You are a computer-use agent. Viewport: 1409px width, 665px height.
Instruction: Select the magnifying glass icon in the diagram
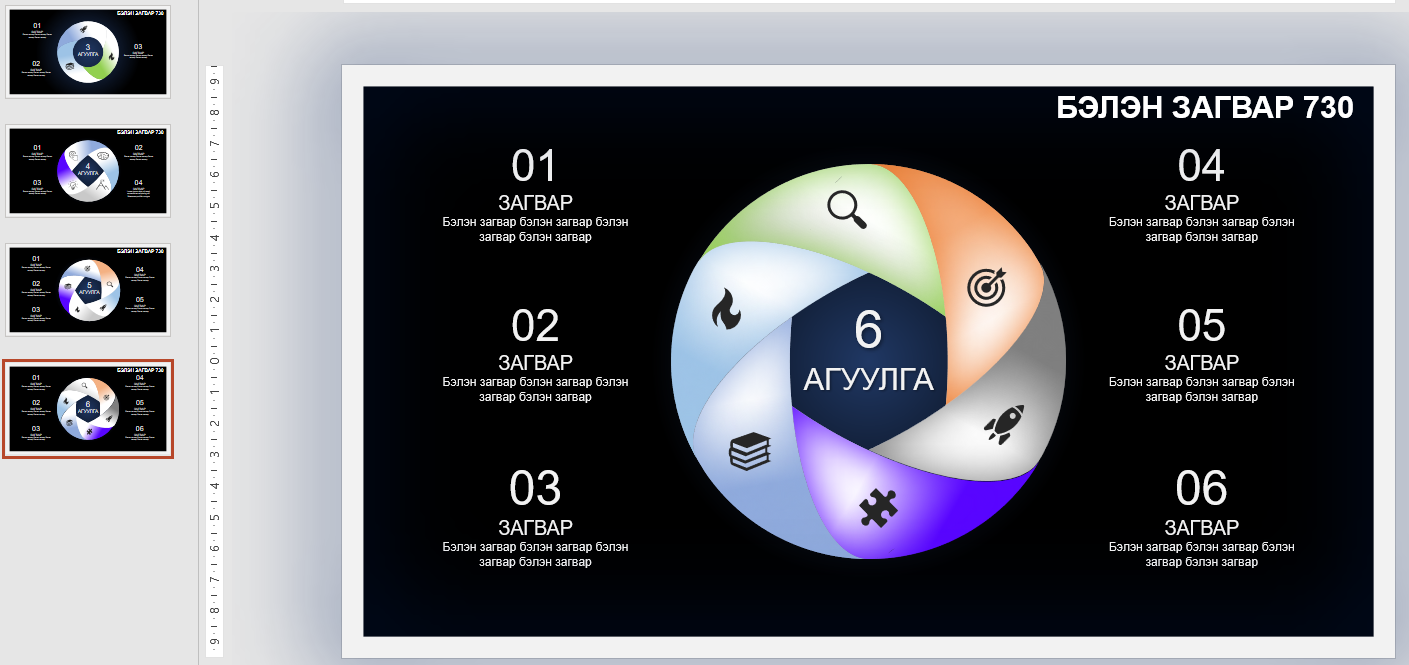coord(846,210)
